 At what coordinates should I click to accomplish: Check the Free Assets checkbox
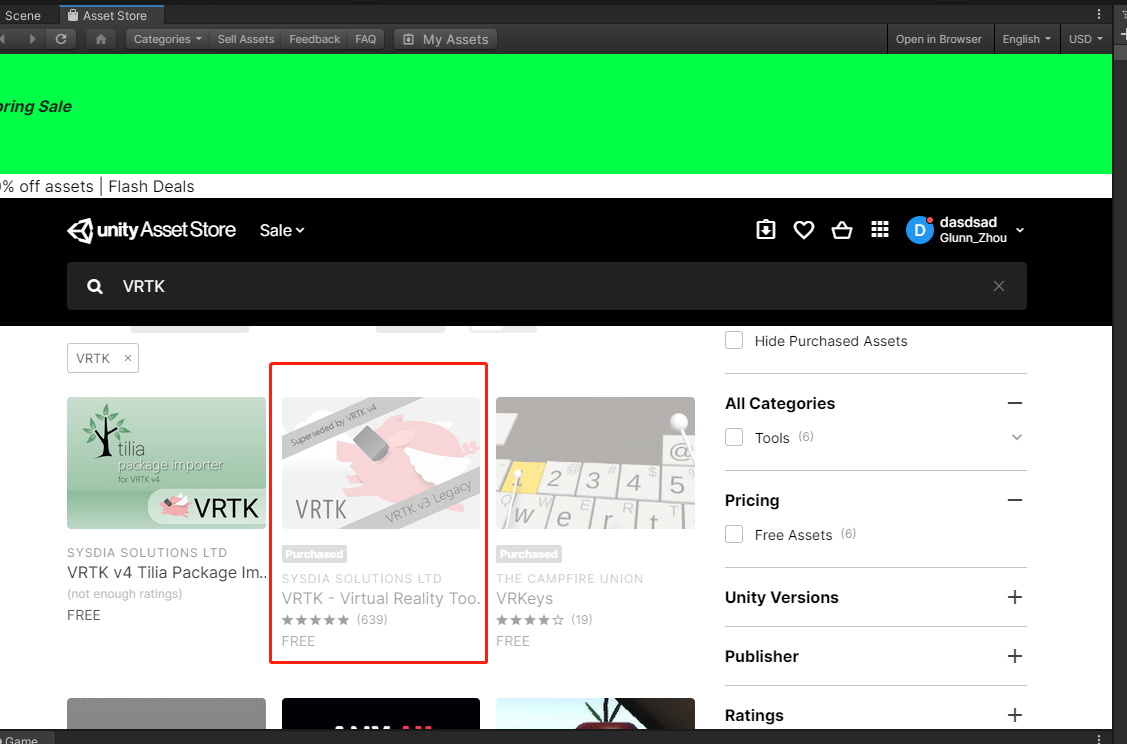pyautogui.click(x=734, y=534)
